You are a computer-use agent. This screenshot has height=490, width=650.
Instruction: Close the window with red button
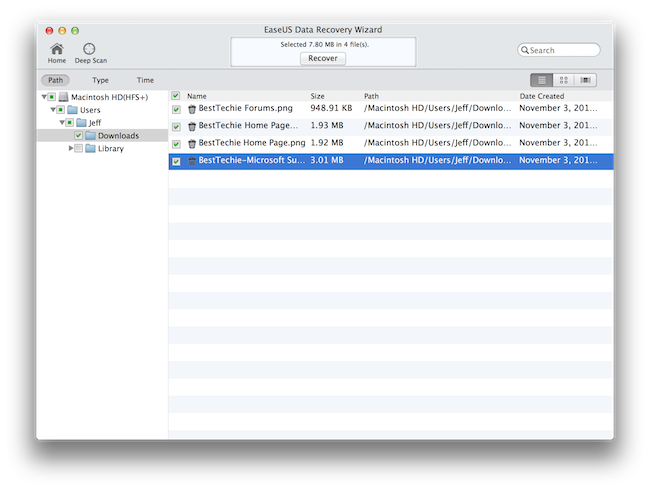coord(49,31)
